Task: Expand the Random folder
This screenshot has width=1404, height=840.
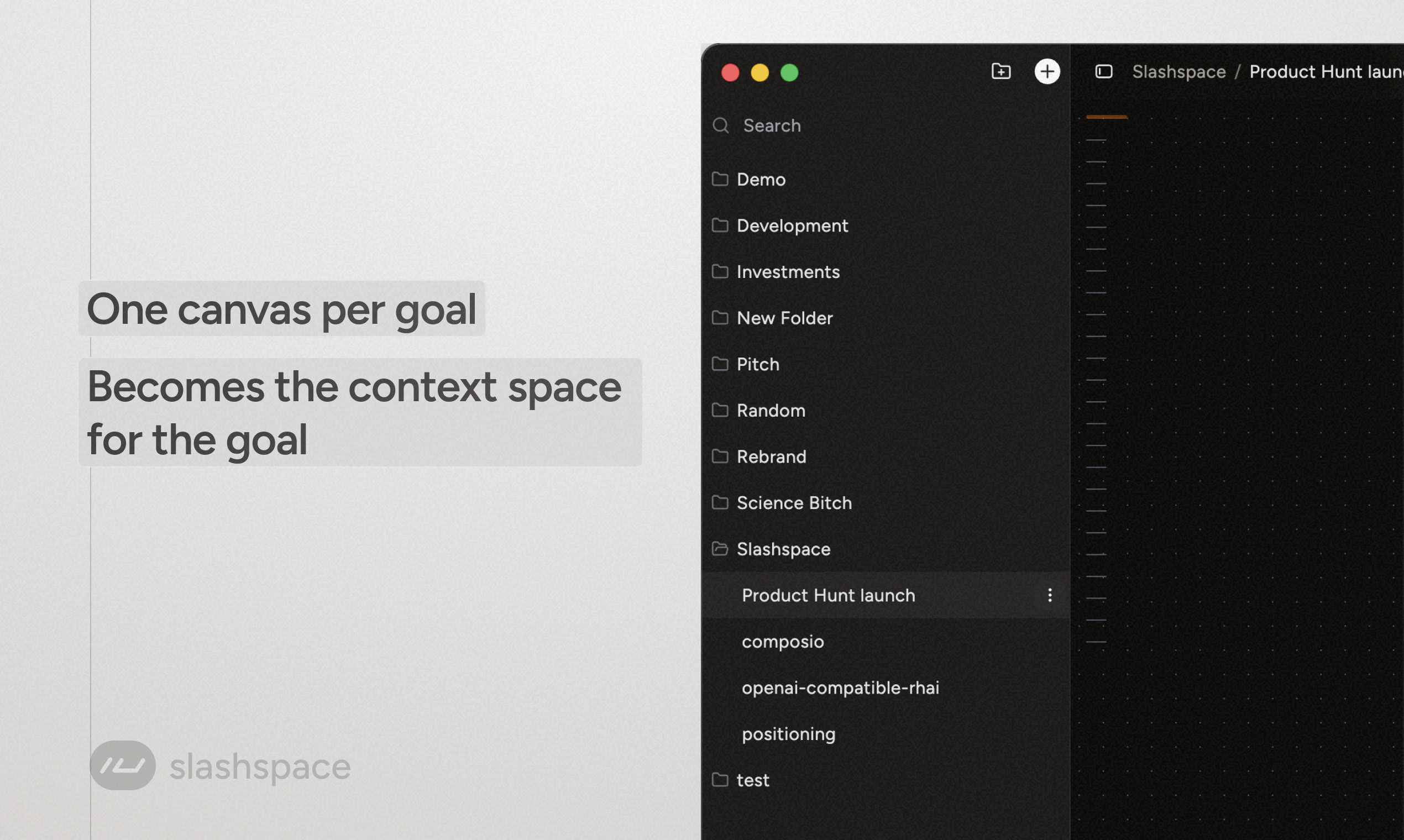Action: click(x=886, y=411)
